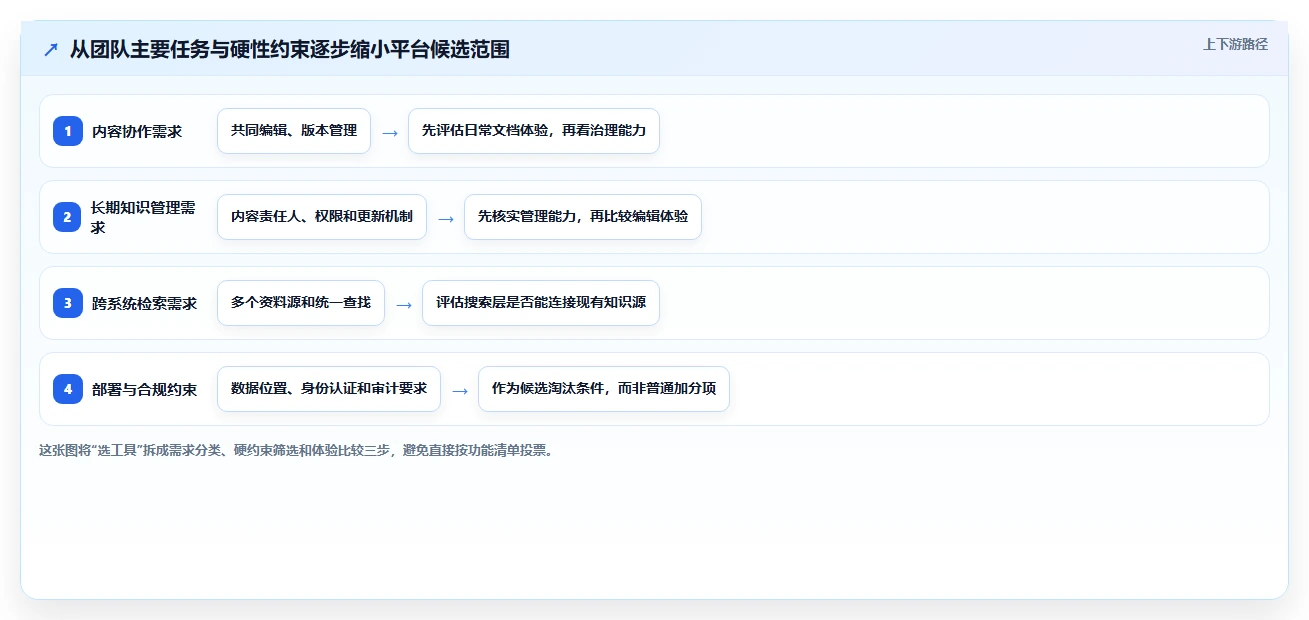This screenshot has height=620, width=1309.
Task: Click the 内容协作需求 row label
Action: [x=137, y=131]
